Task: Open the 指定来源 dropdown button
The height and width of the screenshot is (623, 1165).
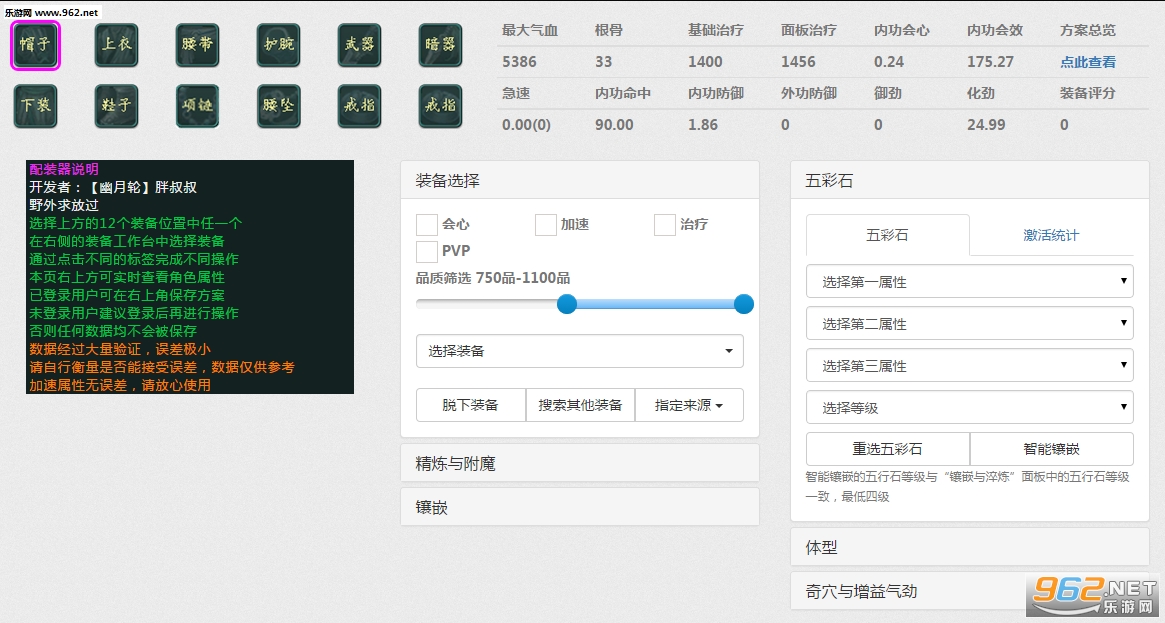Action: pyautogui.click(x=689, y=405)
